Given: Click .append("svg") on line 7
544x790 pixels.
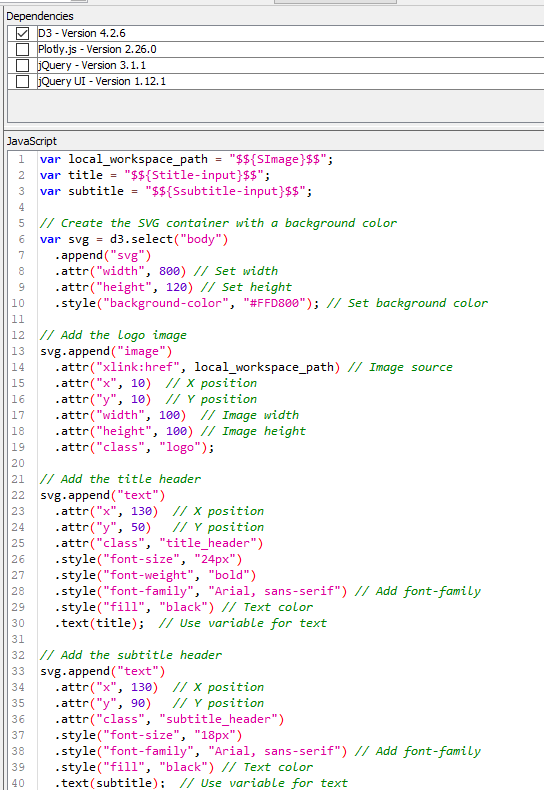Looking at the screenshot, I should point(103,255).
